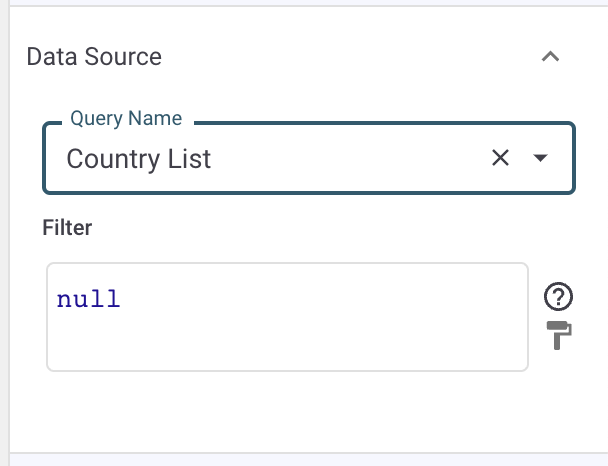
Task: Hide Data Source panel using up arrow
Action: pos(549,57)
